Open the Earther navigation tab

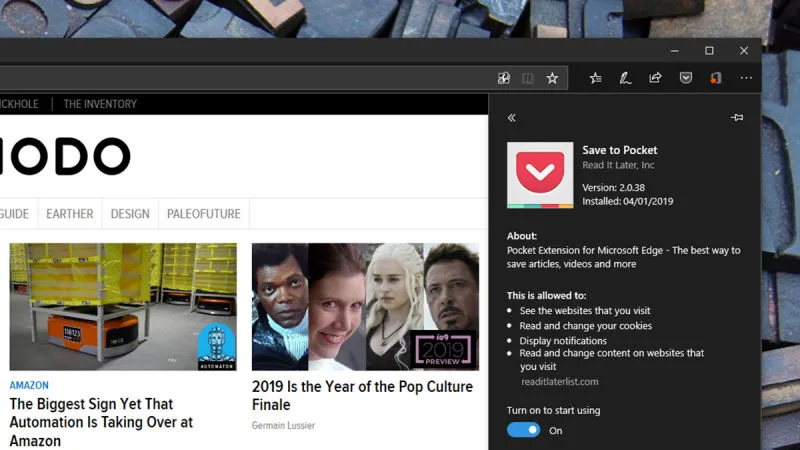coord(70,214)
